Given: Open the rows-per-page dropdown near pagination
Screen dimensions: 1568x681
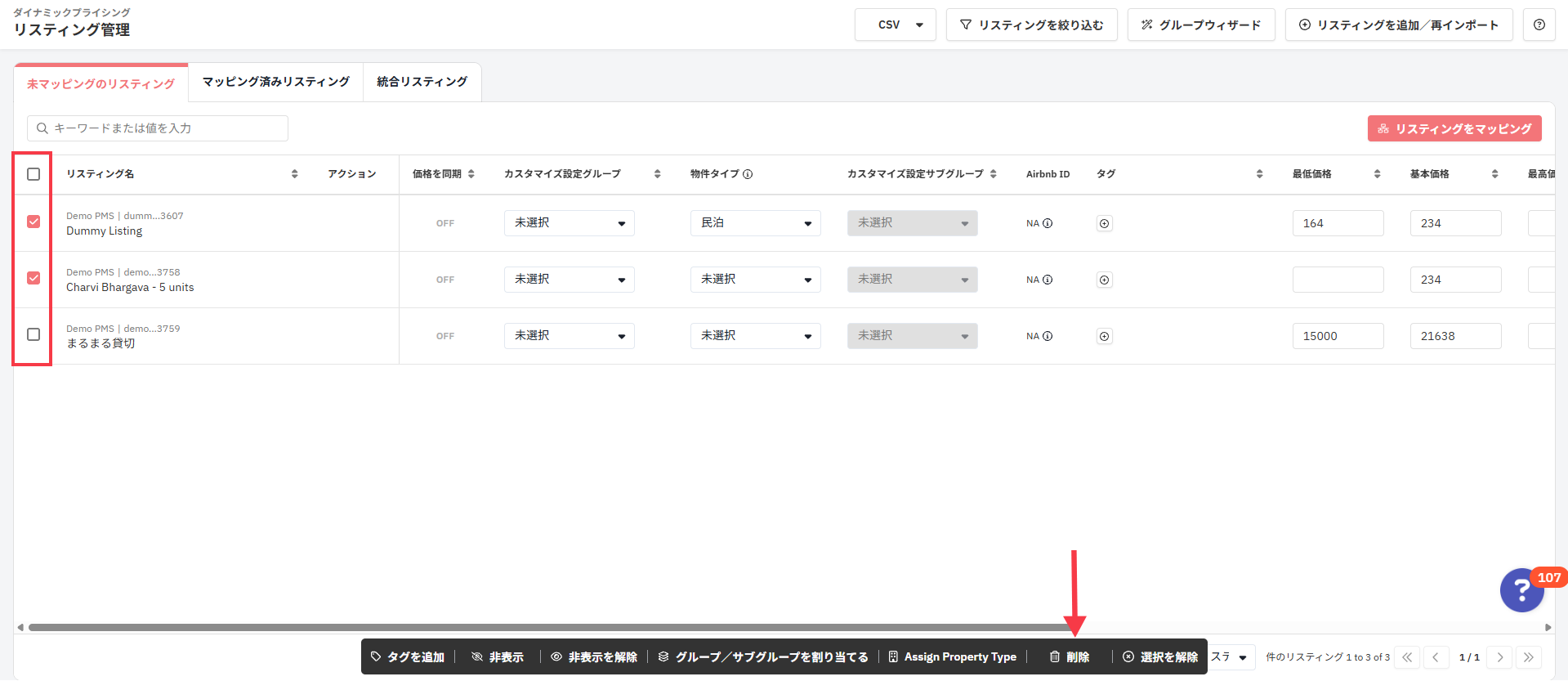Looking at the screenshot, I should click(x=1231, y=657).
